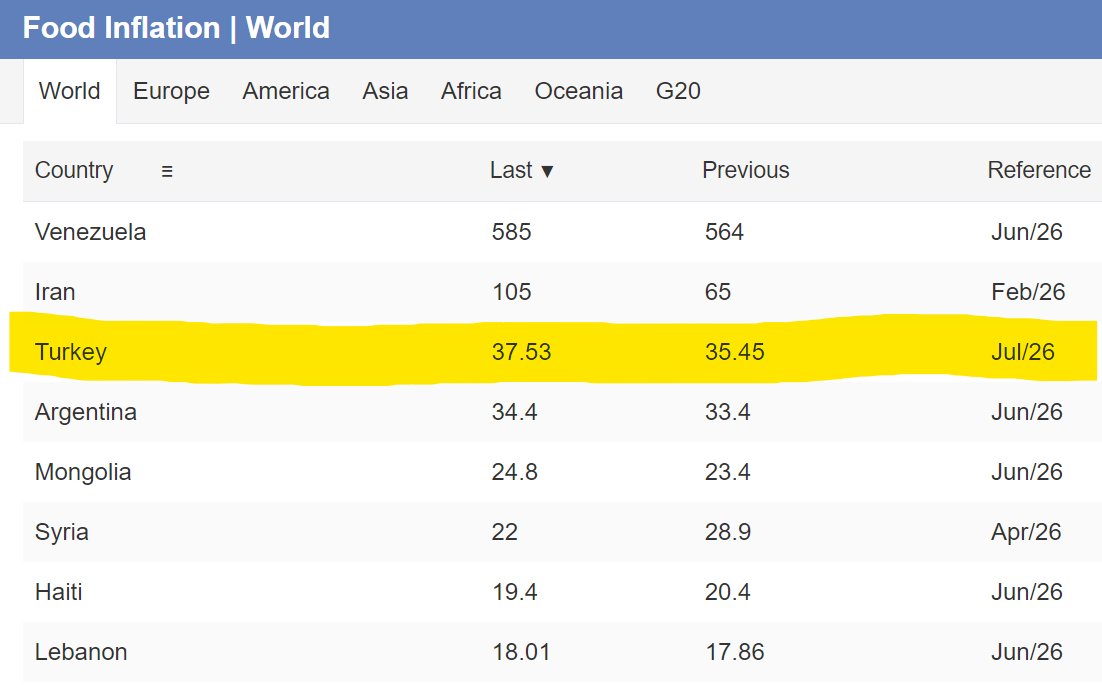
Task: Open the Haiti country link
Action: [58, 592]
